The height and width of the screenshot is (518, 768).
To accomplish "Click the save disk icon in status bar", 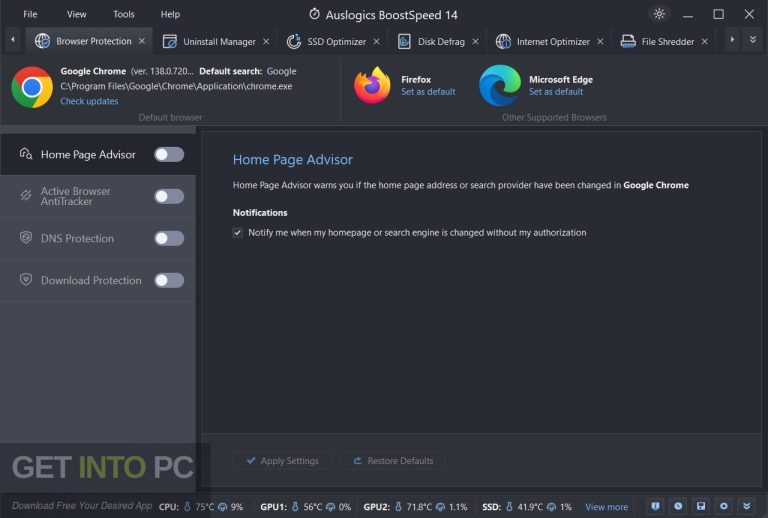I will pos(701,506).
